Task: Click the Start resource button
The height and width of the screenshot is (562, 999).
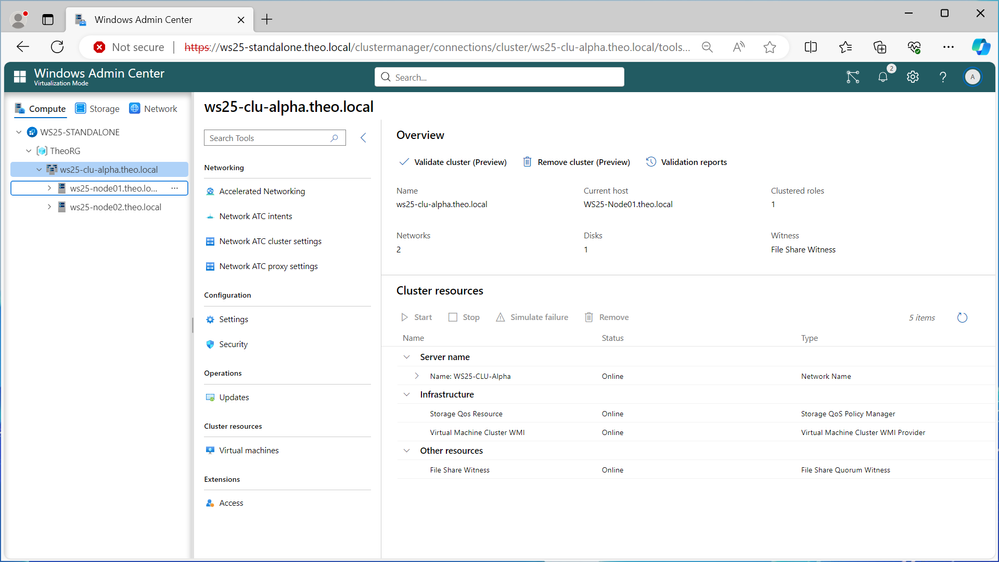Action: (x=416, y=317)
